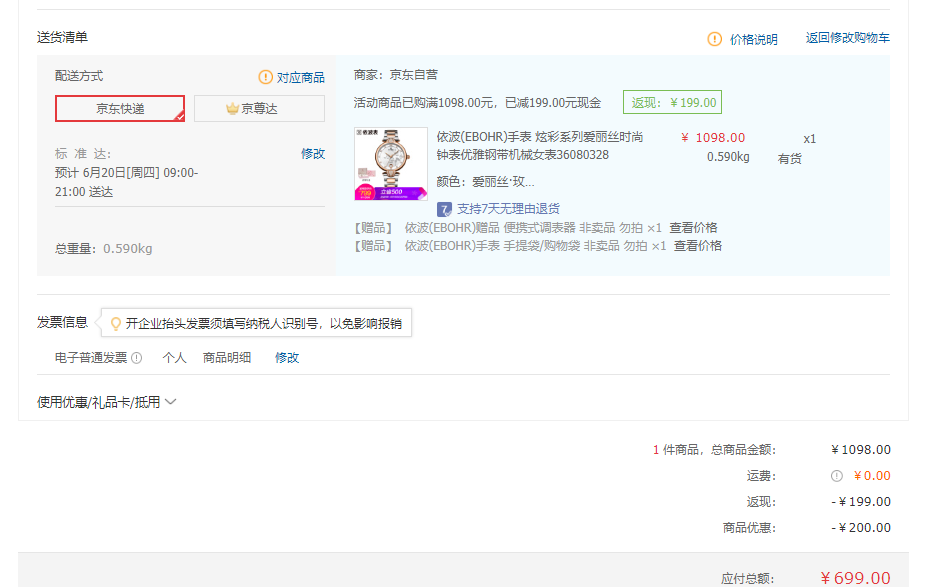
Task: Click the 商家: 京东自营 label
Action: (x=396, y=75)
